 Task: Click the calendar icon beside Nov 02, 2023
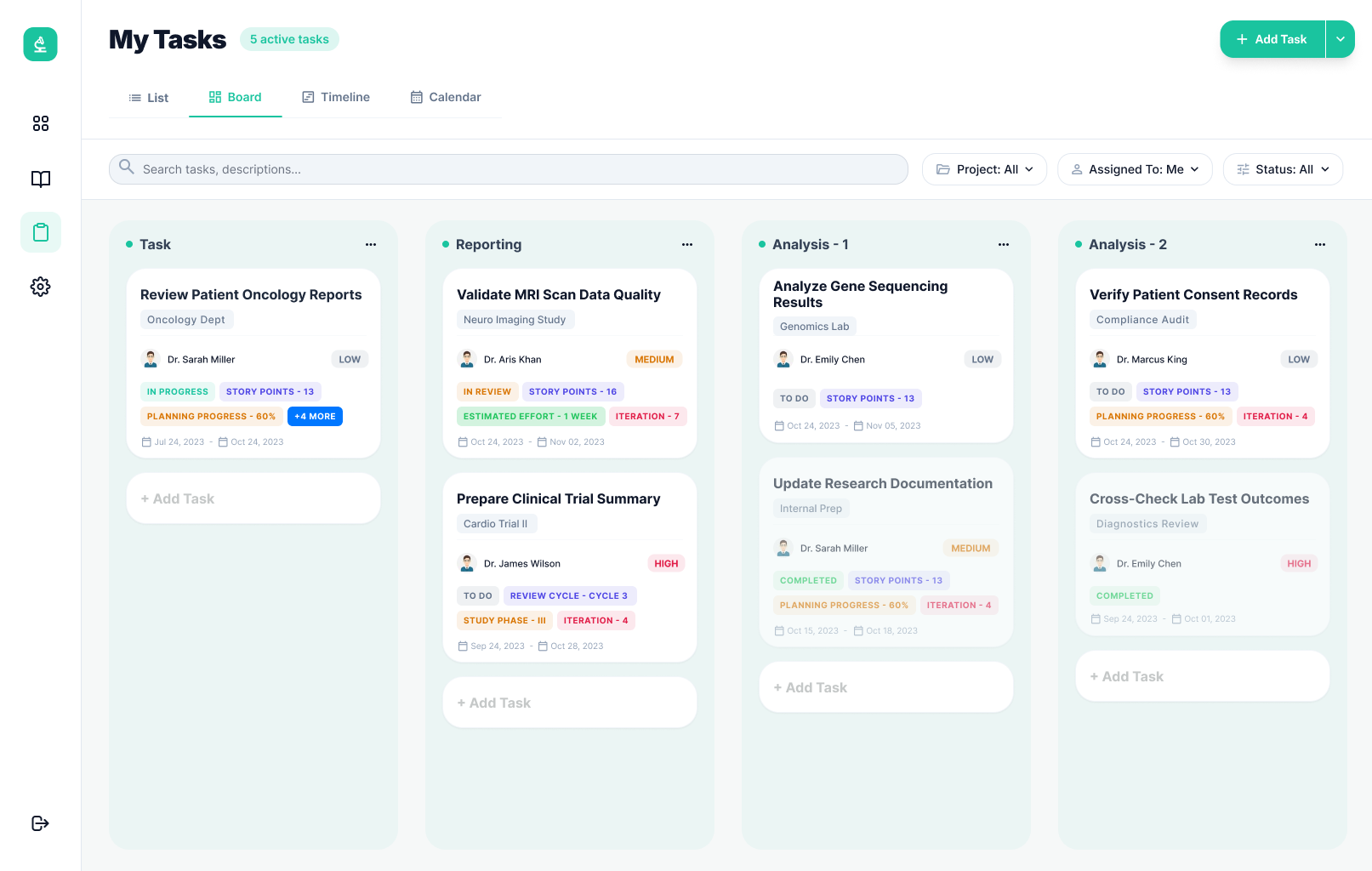[542, 442]
